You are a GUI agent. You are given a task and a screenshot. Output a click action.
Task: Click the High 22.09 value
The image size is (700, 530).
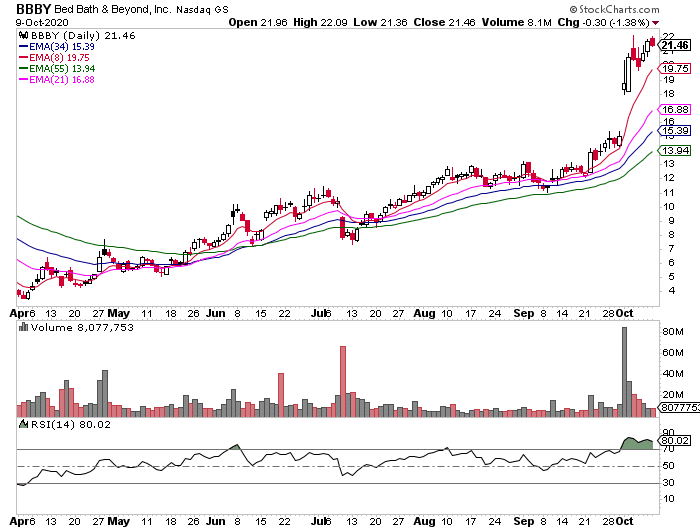point(320,22)
